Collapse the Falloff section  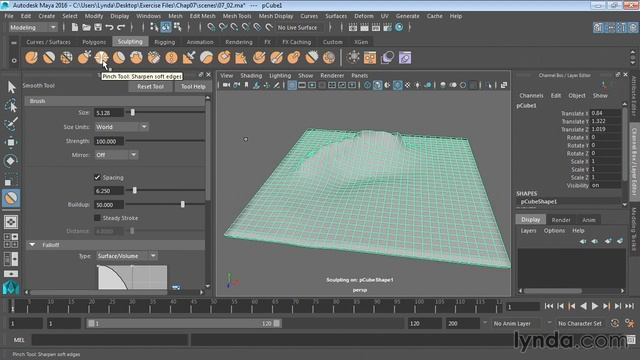click(x=32, y=244)
